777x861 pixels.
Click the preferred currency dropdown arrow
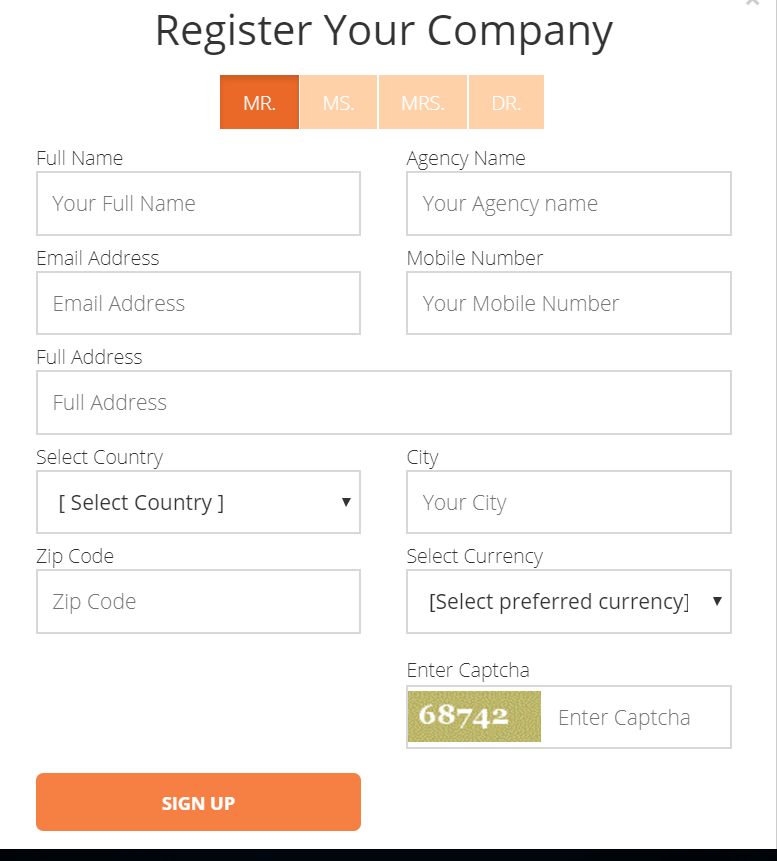(717, 601)
